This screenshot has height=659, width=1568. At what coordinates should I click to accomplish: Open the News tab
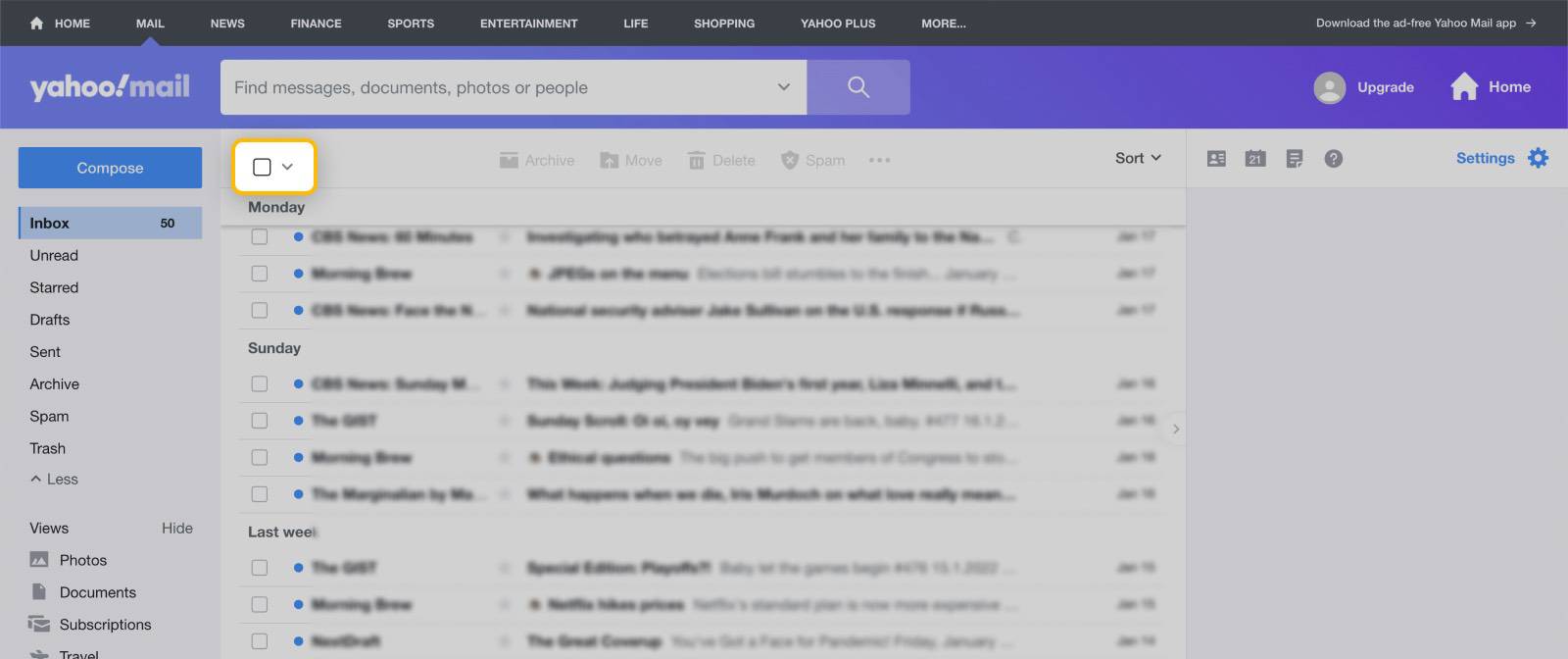pyautogui.click(x=227, y=24)
